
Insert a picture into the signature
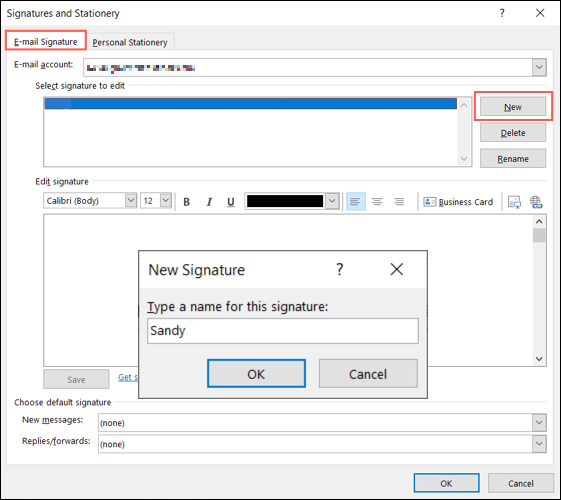coord(514,202)
